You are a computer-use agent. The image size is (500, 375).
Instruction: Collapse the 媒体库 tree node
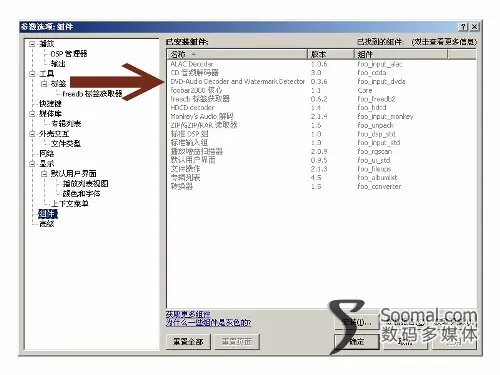(x=32, y=114)
